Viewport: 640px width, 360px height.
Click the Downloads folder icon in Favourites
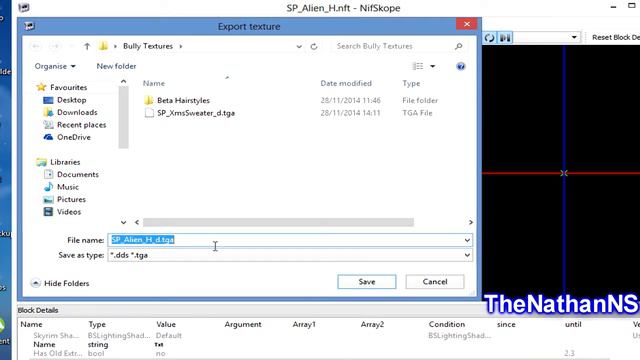pyautogui.click(x=48, y=112)
